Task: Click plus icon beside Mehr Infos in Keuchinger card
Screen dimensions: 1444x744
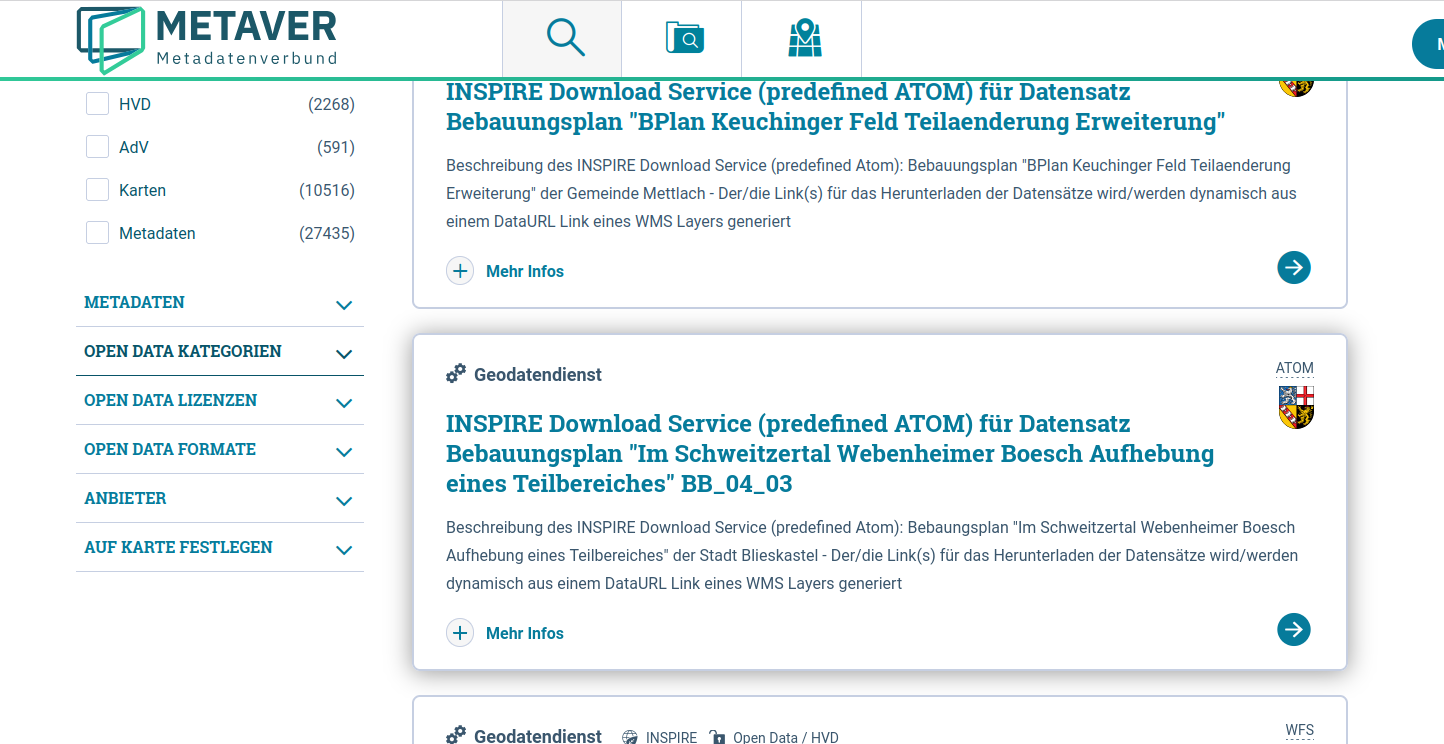Action: tap(460, 271)
